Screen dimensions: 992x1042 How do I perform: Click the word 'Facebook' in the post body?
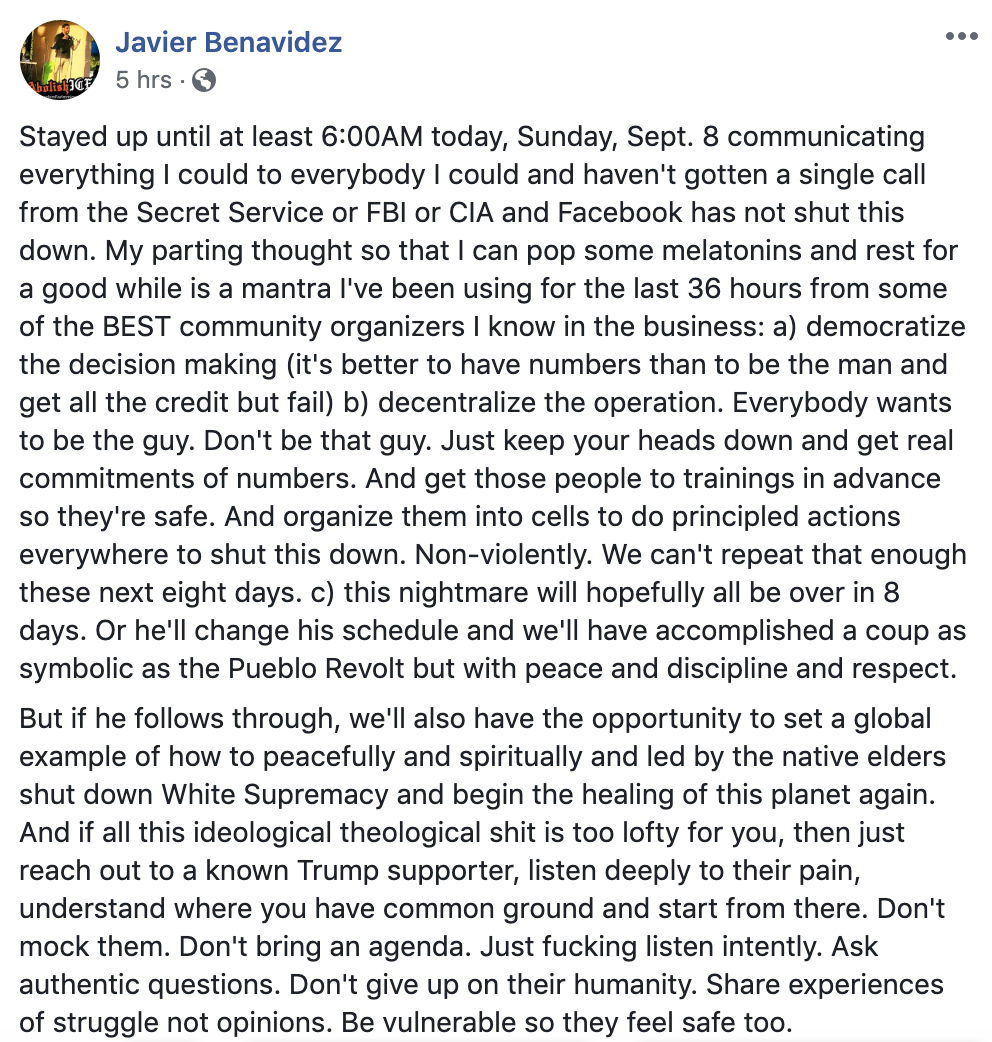tap(619, 213)
